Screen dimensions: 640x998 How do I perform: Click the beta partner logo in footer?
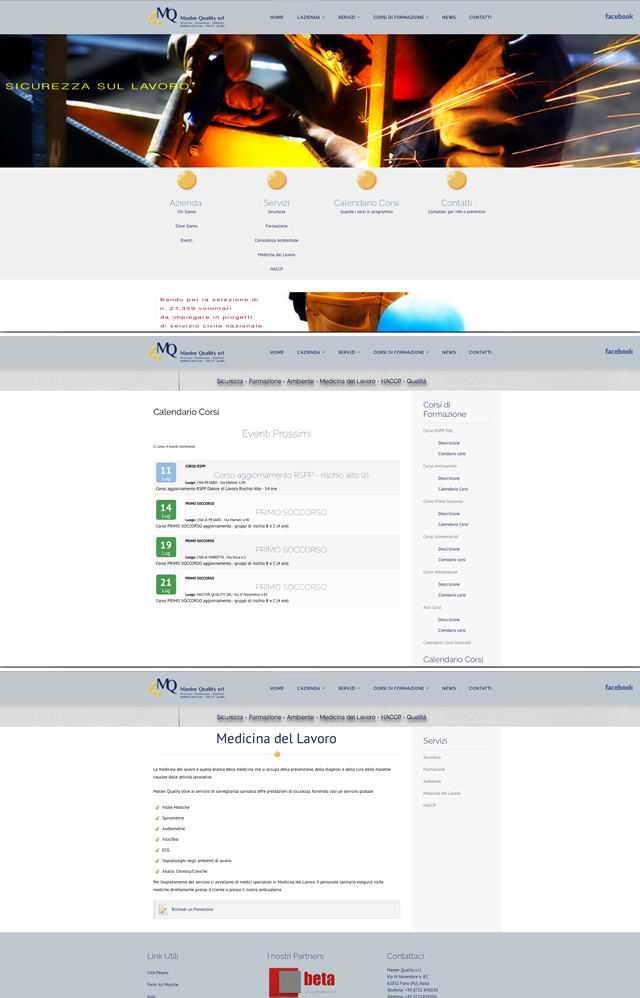tap(302, 982)
